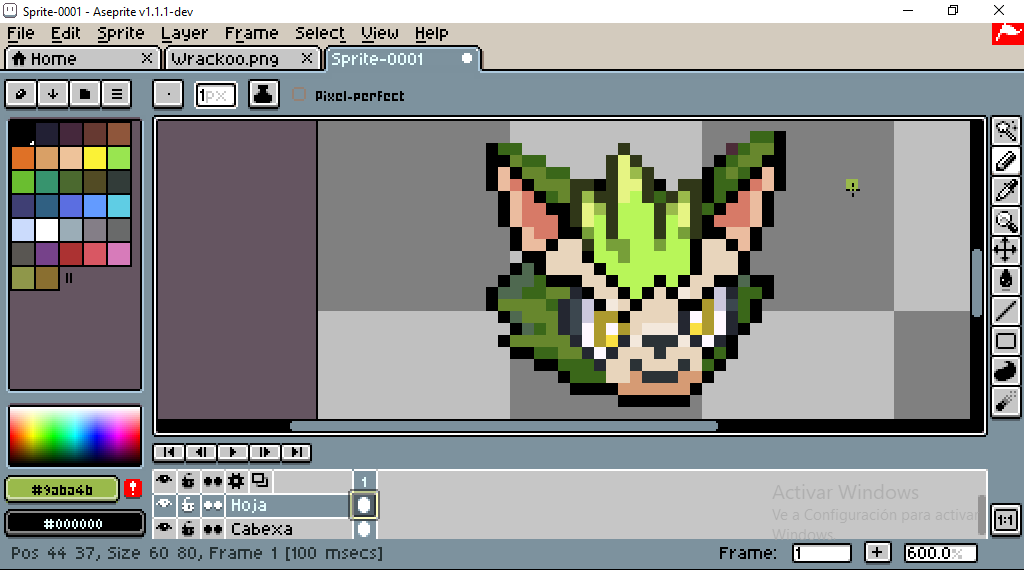Toggle continuous dots on Cabexa layer
The height and width of the screenshot is (570, 1024).
click(212, 528)
